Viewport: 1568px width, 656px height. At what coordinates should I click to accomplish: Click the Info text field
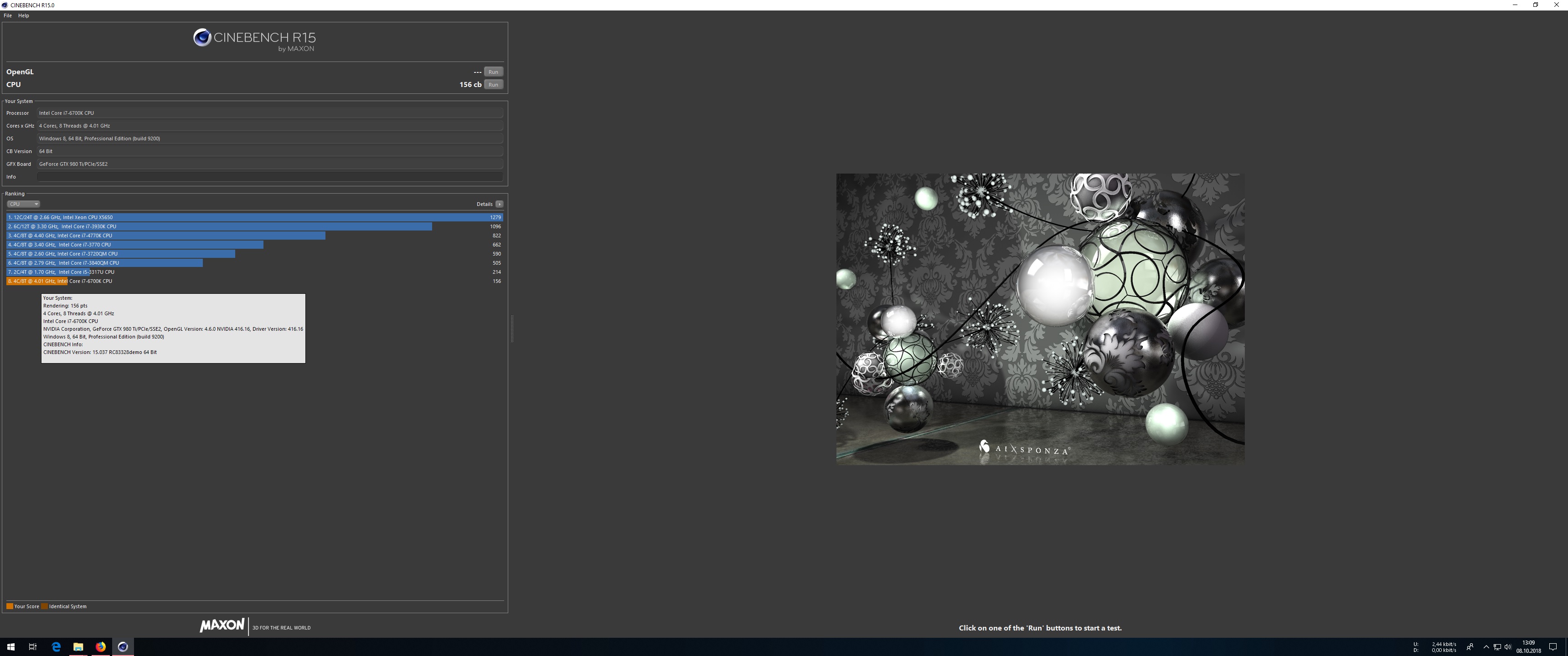coord(270,176)
